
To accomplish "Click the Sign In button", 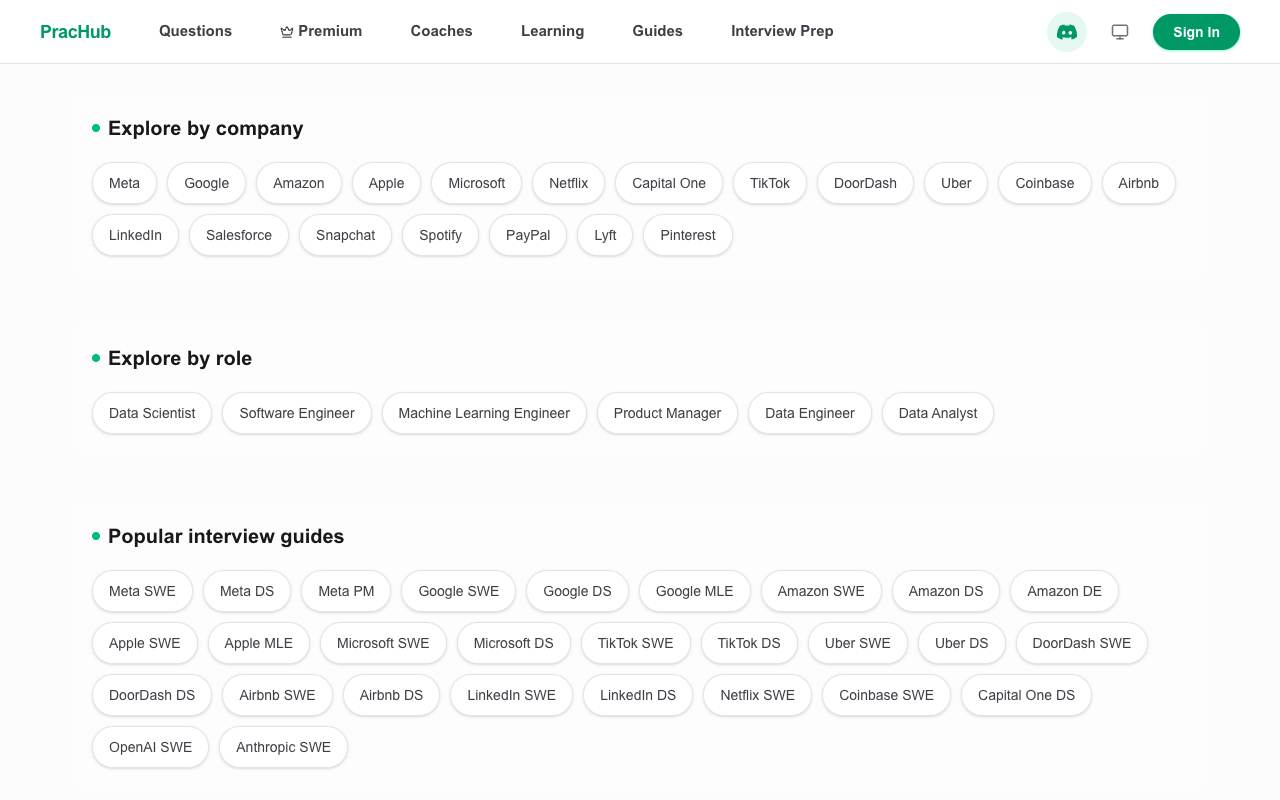I will (1196, 32).
